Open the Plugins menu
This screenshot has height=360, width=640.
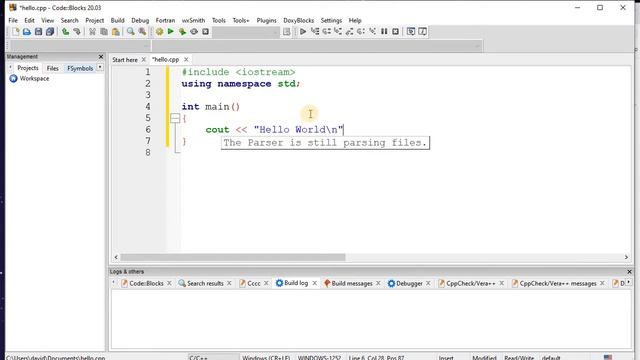[x=267, y=20]
